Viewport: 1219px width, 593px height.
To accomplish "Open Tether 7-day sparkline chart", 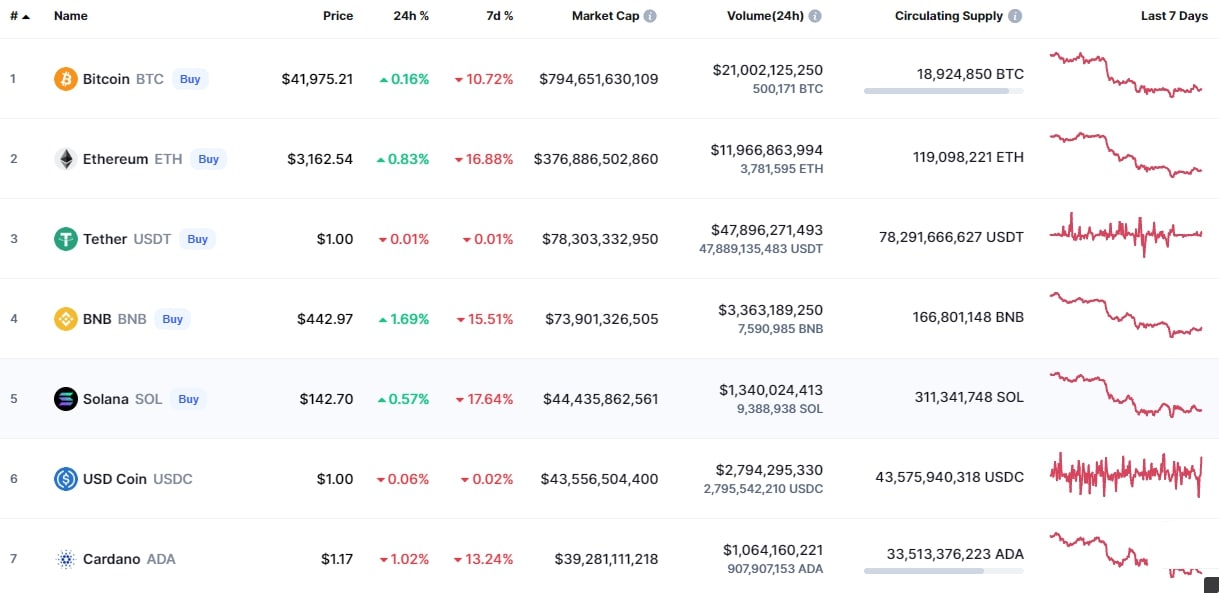I will tap(1126, 234).
